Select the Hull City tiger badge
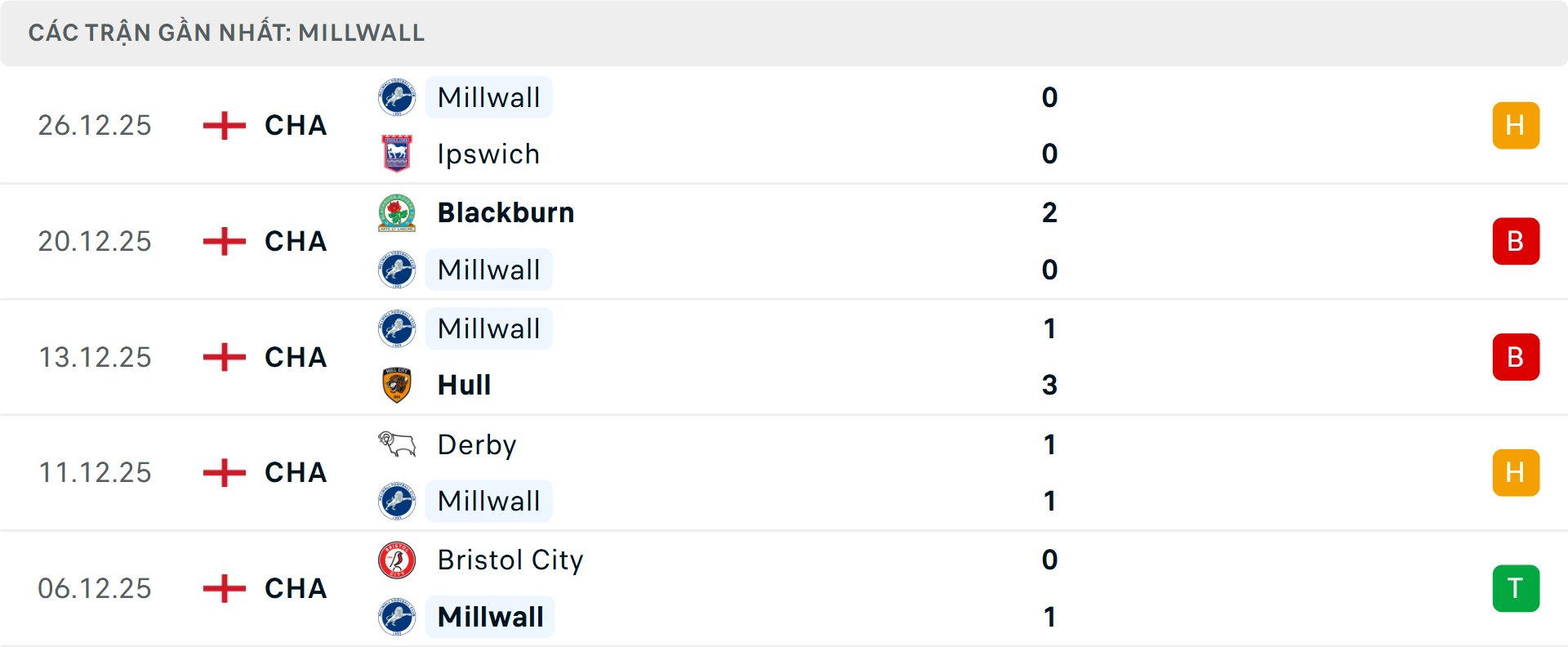 click(398, 385)
